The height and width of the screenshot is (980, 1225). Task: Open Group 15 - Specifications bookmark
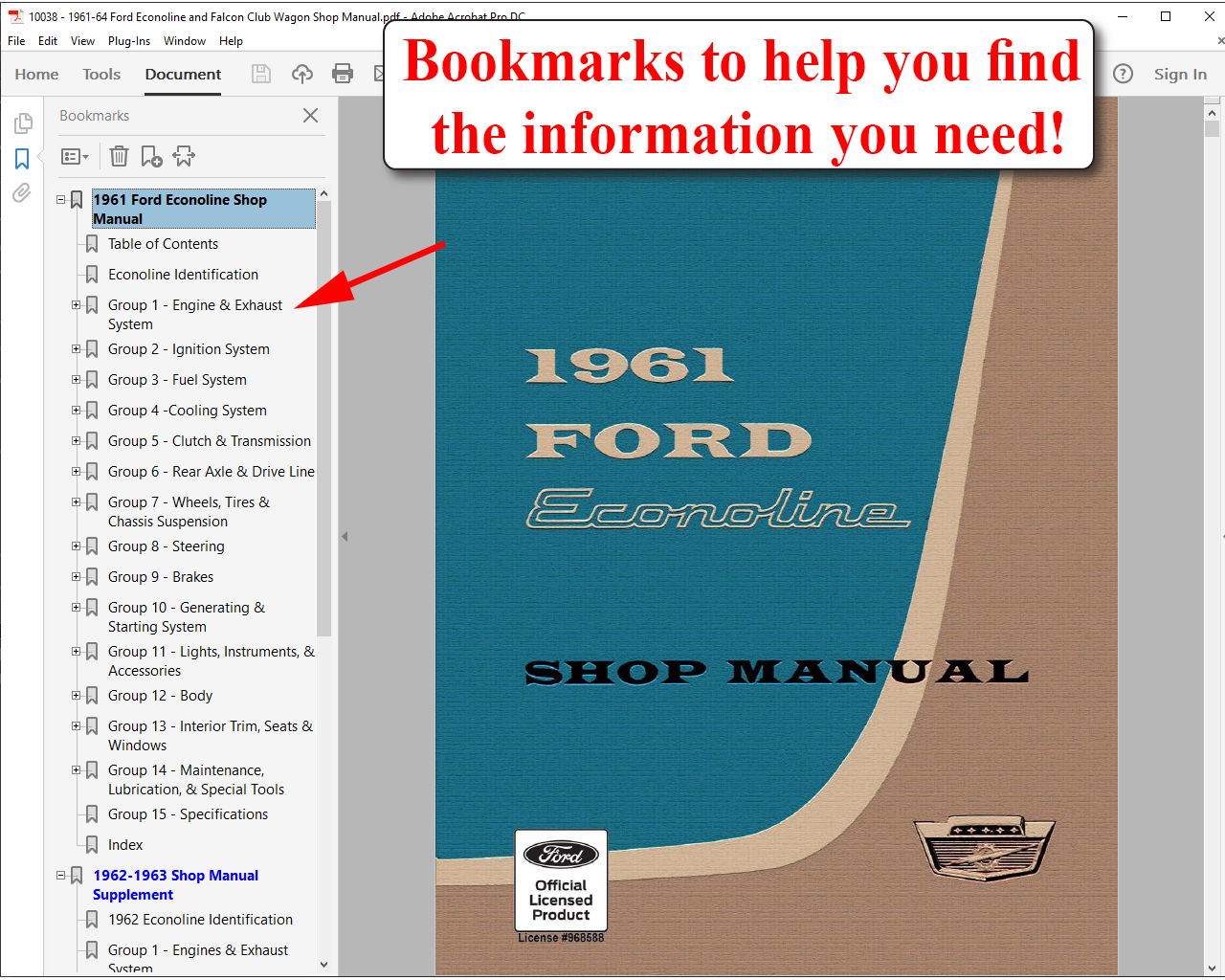[188, 814]
